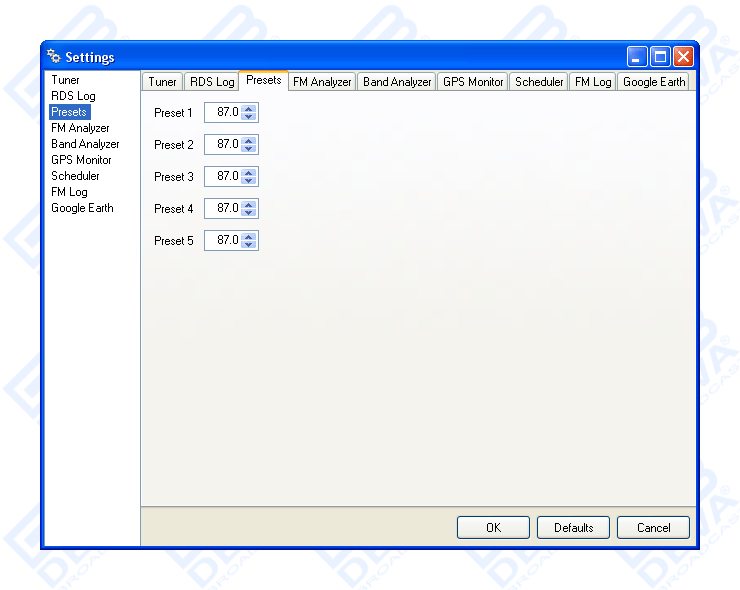This screenshot has height=590, width=740.
Task: Click the Settings gear icon in title bar
Action: pyautogui.click(x=54, y=57)
